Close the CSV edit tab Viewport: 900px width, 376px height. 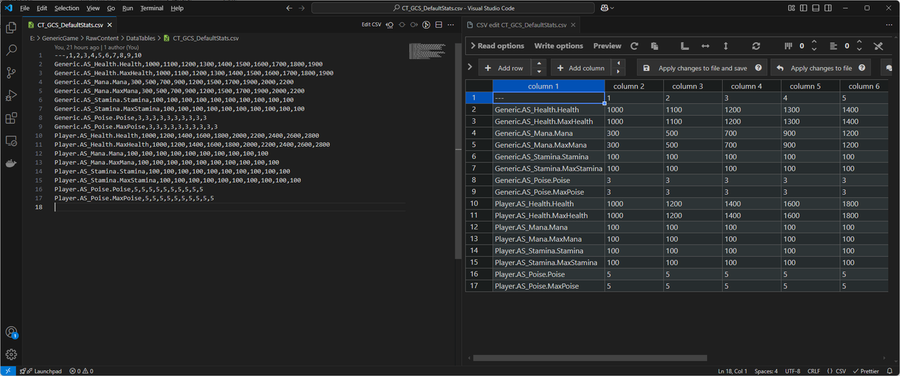[573, 25]
